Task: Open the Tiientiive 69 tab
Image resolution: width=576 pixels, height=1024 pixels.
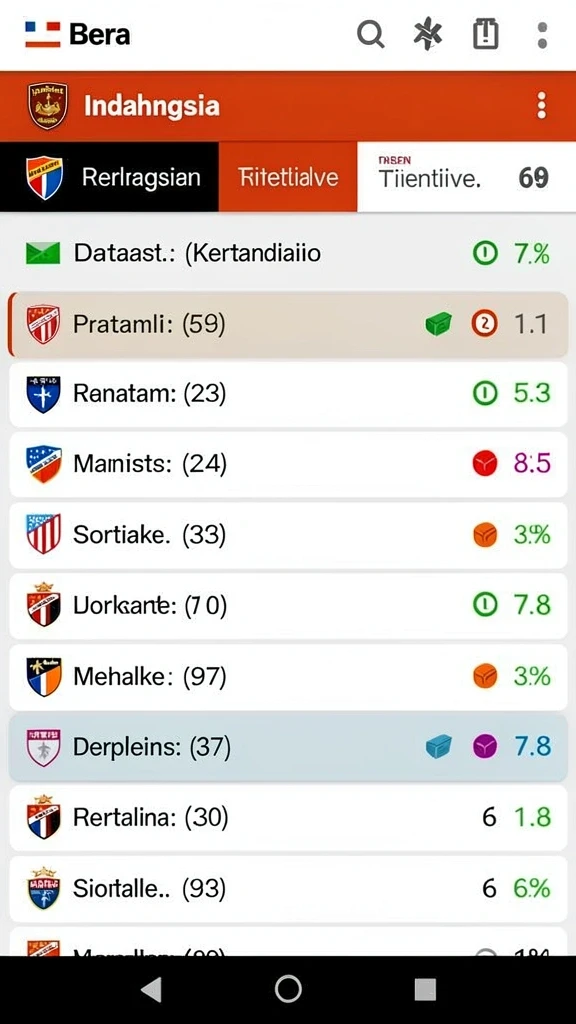Action: pos(466,177)
